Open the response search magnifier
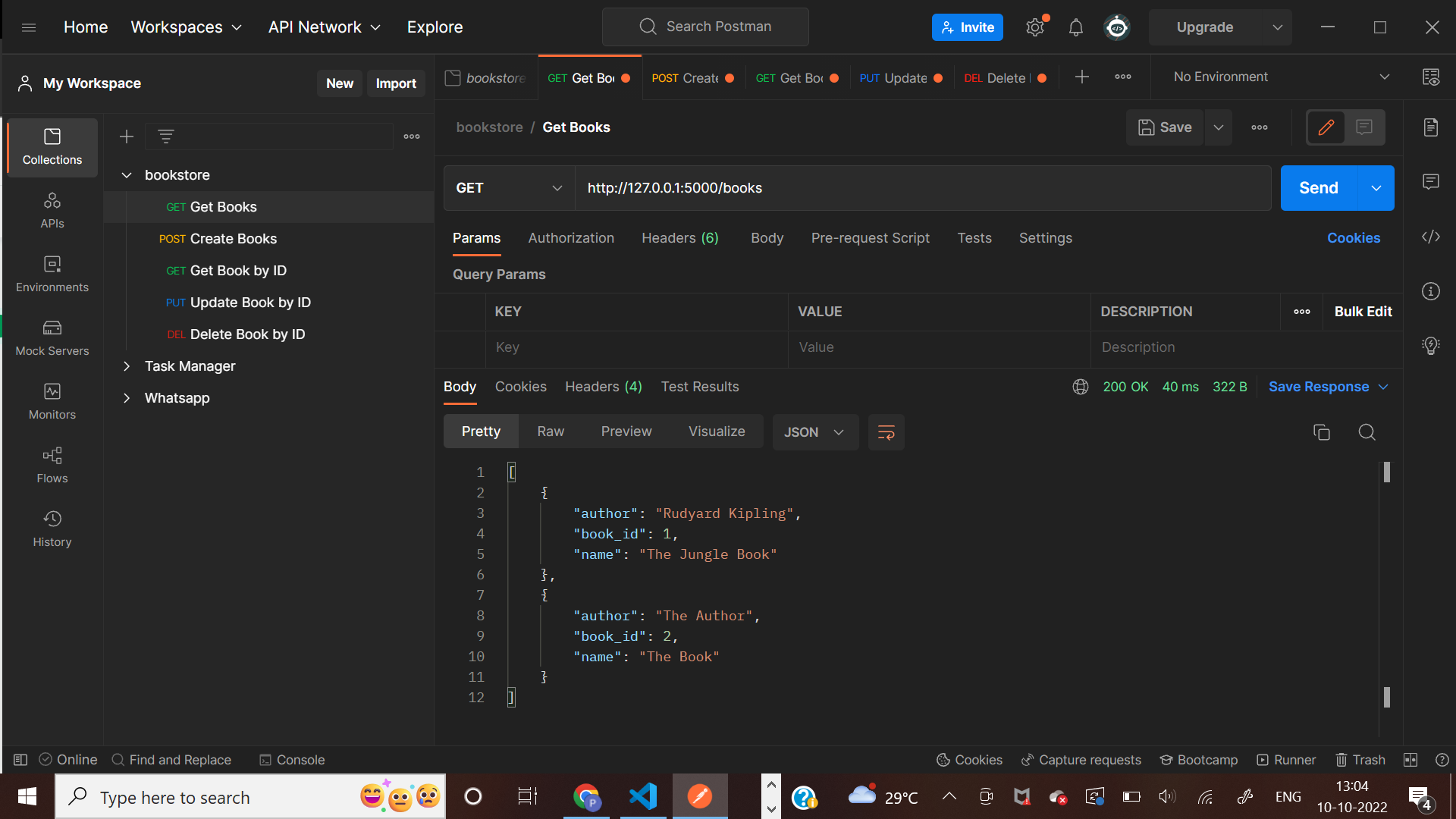1456x819 pixels. click(x=1367, y=431)
